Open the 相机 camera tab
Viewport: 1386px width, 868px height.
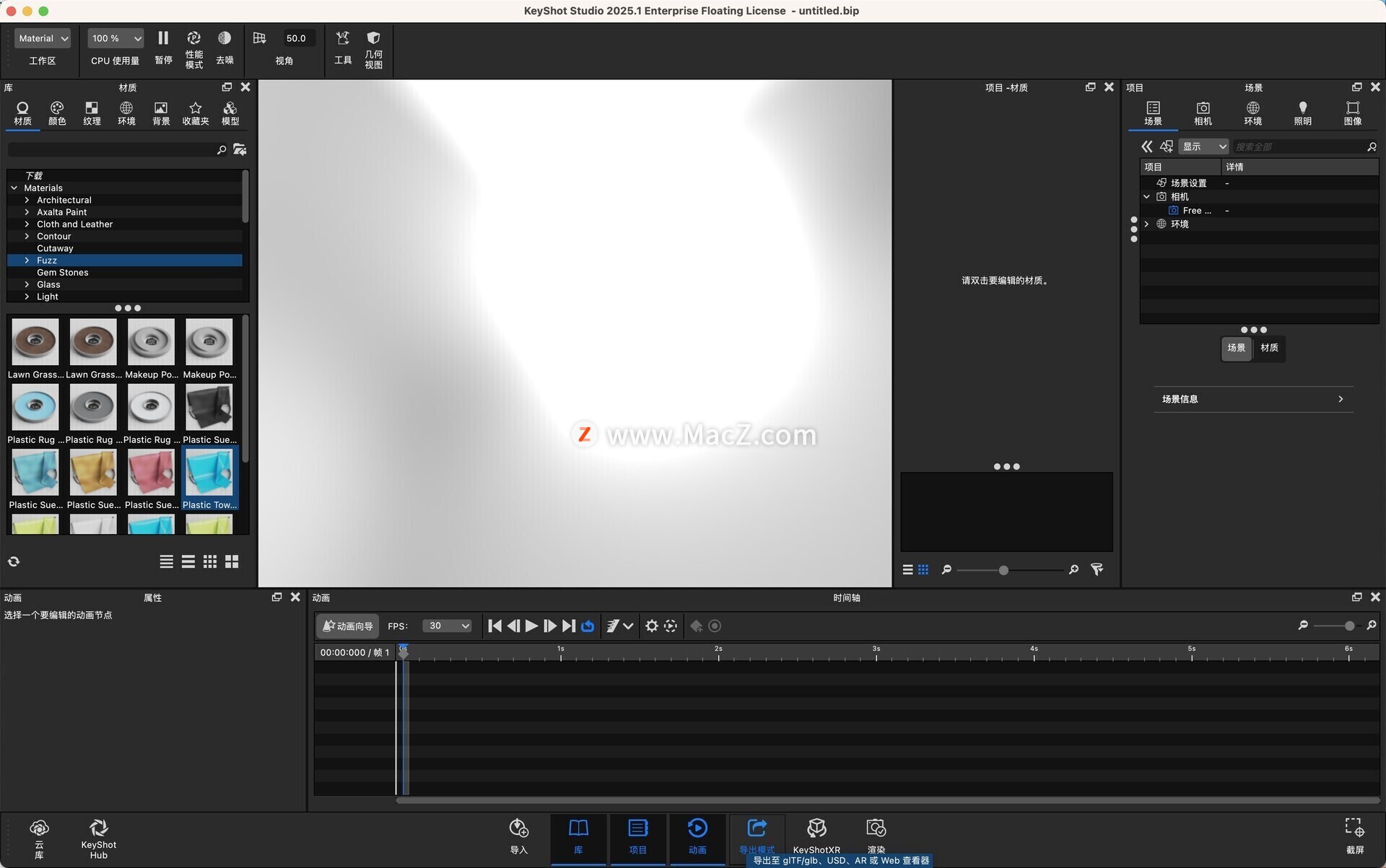pyautogui.click(x=1203, y=114)
